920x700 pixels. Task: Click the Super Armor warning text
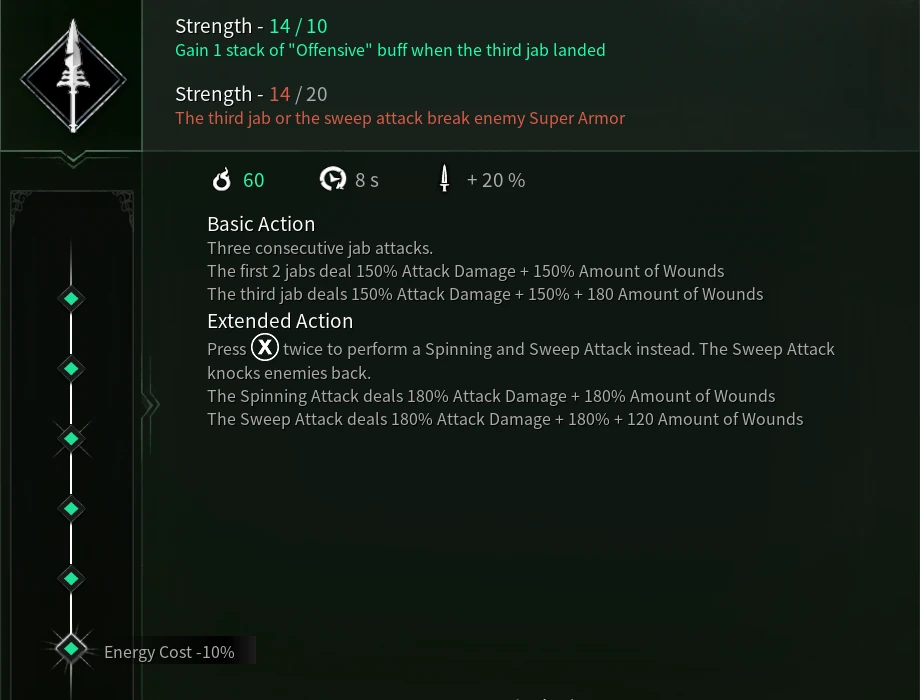400,117
